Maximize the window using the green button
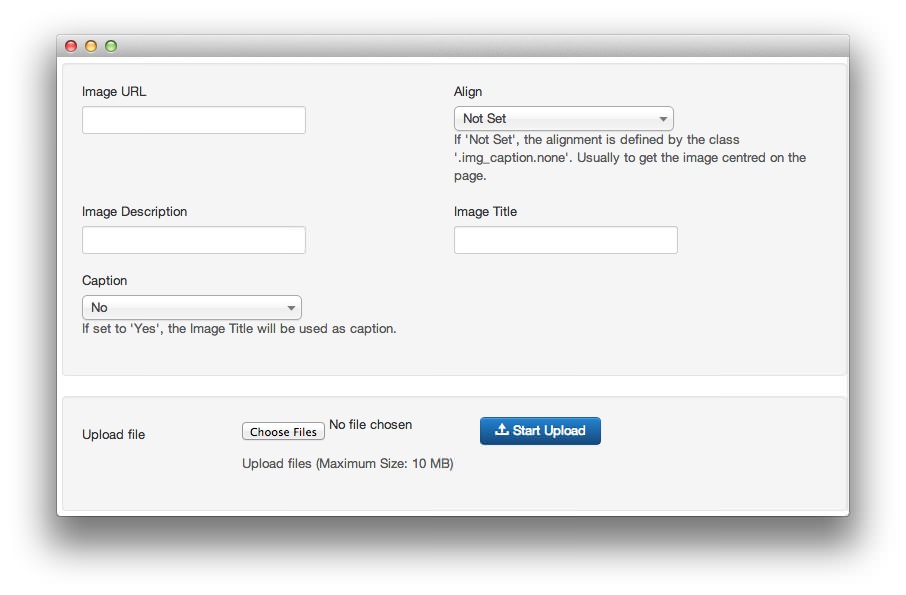 111,46
